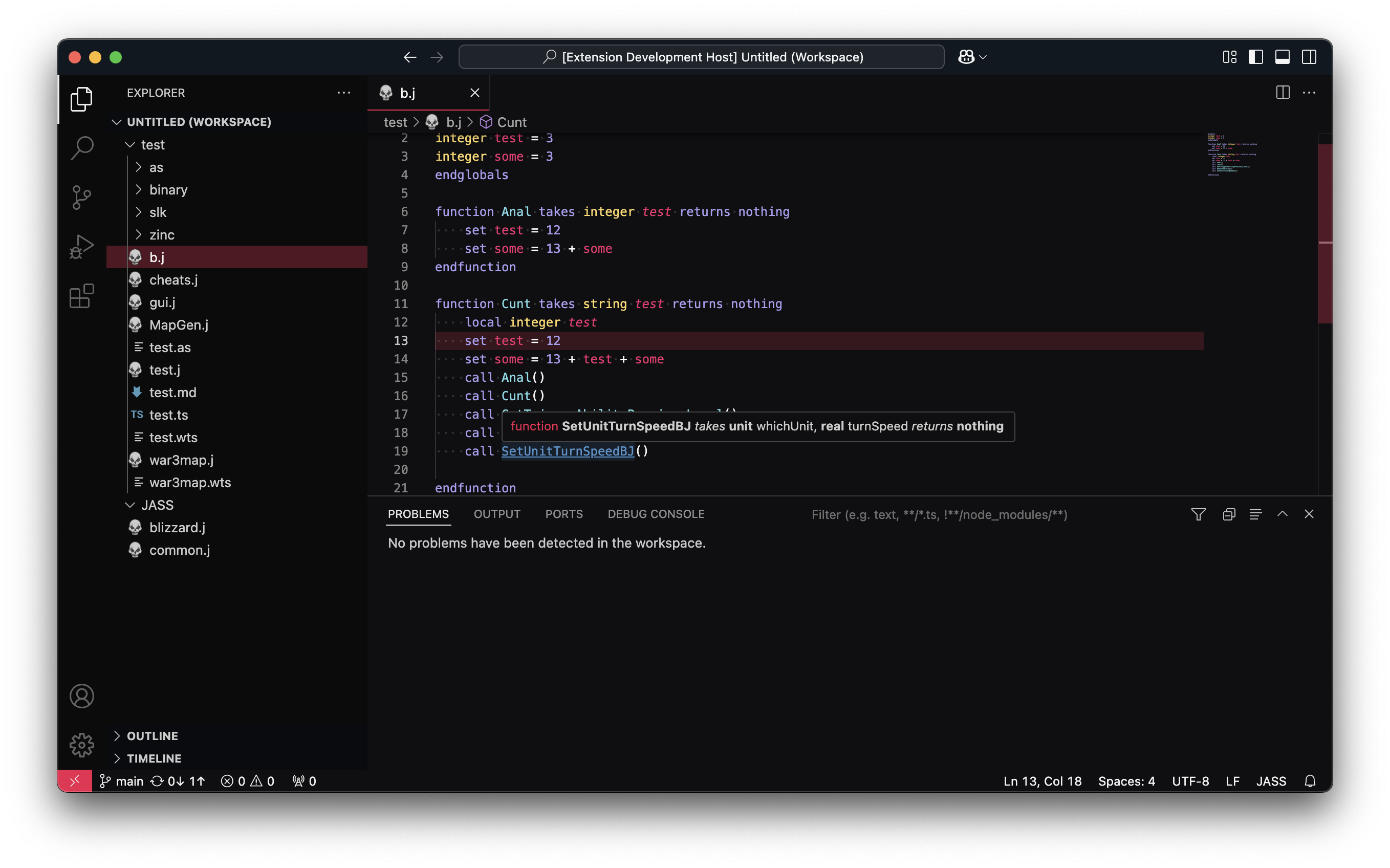Change the JASS language mode in status bar
This screenshot has height=868, width=1390.
[x=1271, y=782]
